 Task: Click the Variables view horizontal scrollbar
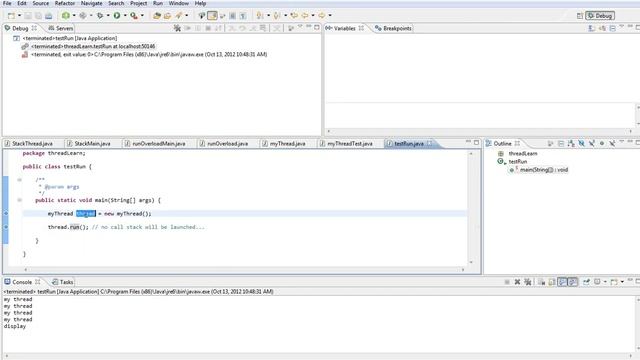click(x=480, y=131)
